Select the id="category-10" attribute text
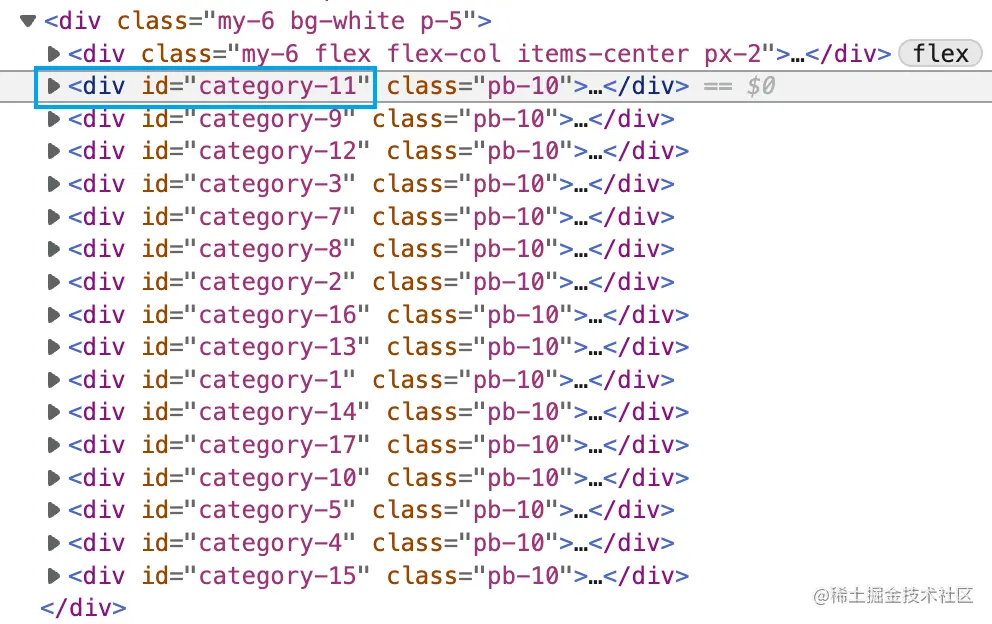 [x=256, y=478]
